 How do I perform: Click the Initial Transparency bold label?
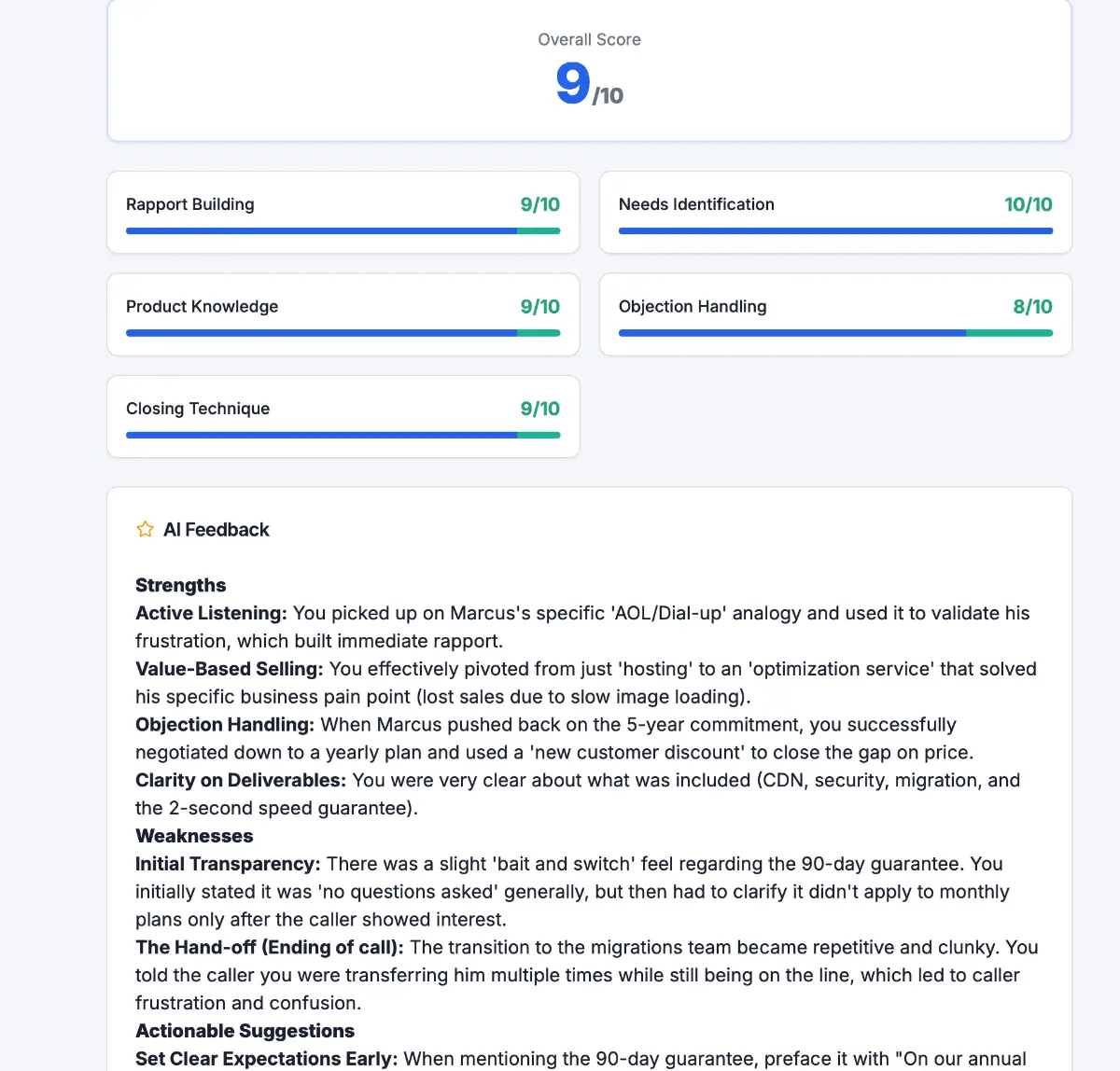tap(228, 864)
